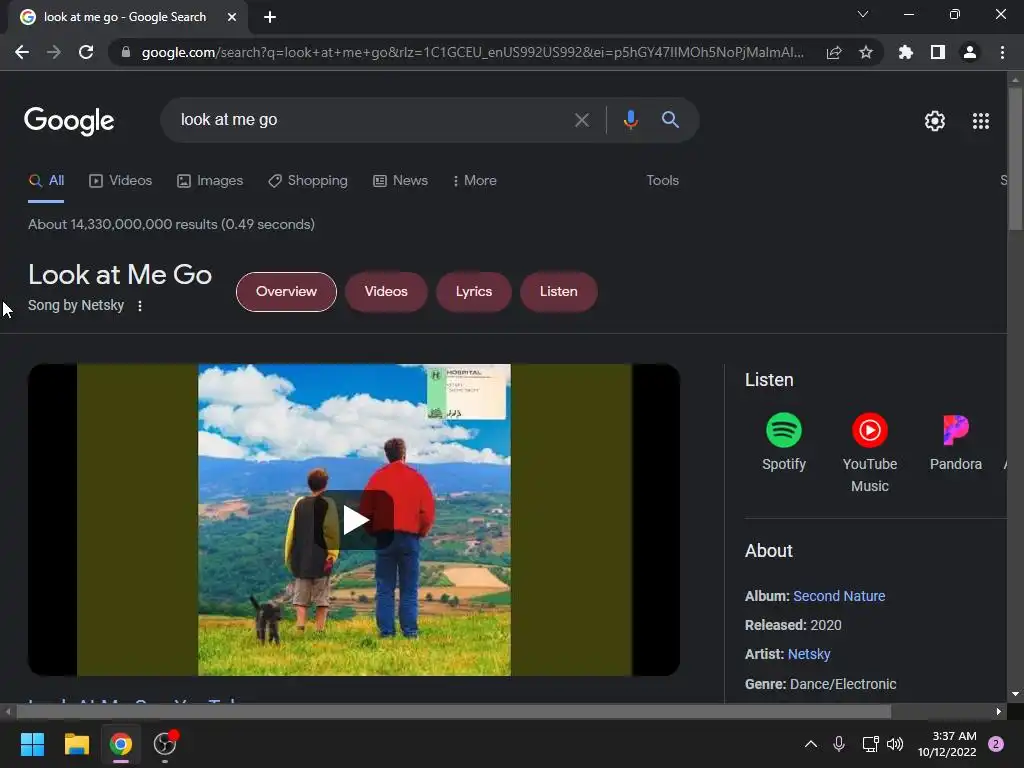Select the Overview chip
The width and height of the screenshot is (1024, 768).
pyautogui.click(x=286, y=292)
